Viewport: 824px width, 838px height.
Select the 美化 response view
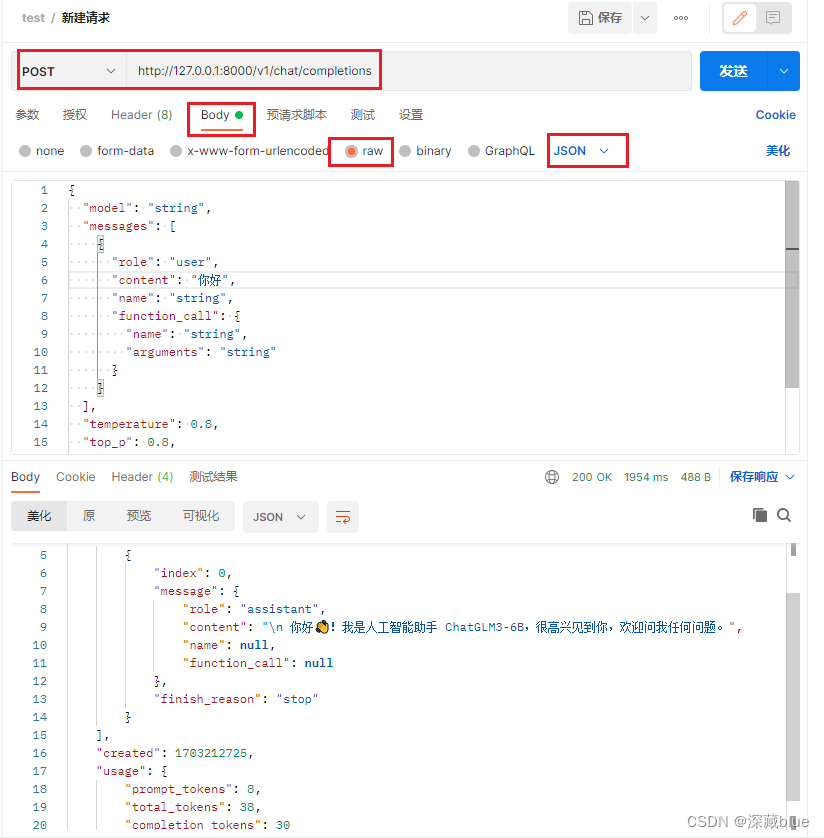(x=39, y=516)
